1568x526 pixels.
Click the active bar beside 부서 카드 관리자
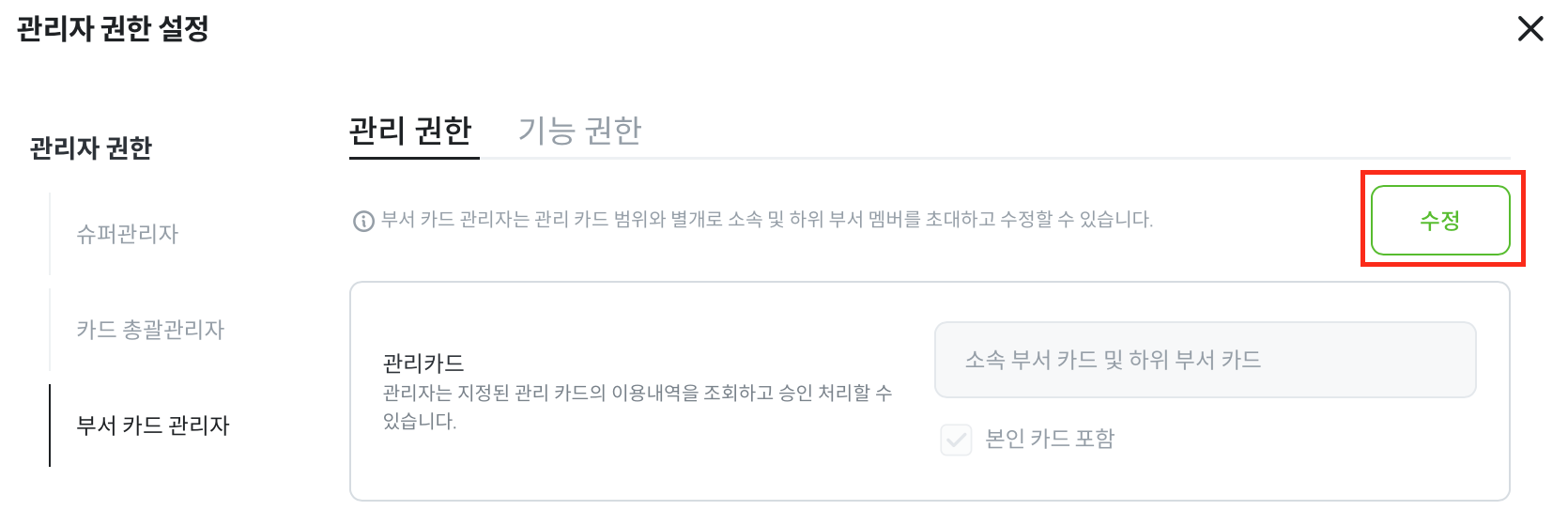50,425
